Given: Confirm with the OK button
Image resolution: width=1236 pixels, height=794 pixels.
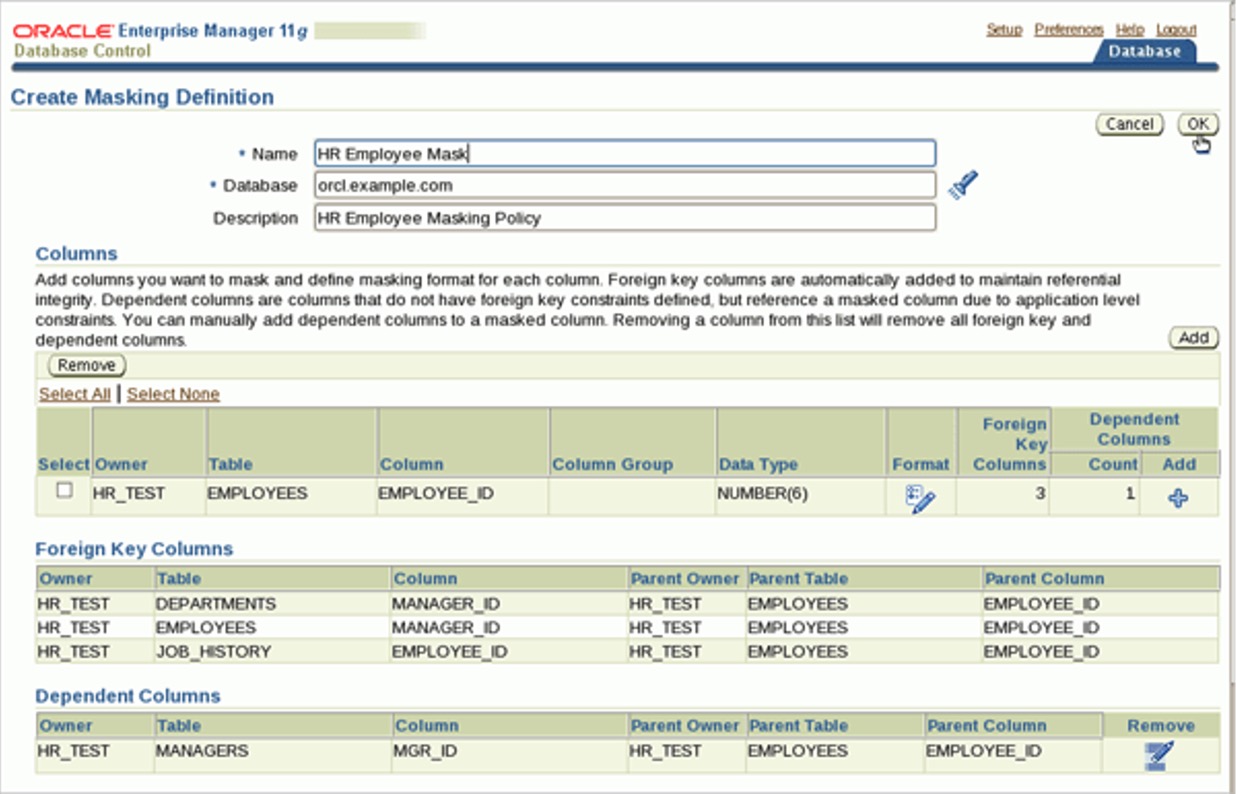Looking at the screenshot, I should pyautogui.click(x=1198, y=124).
